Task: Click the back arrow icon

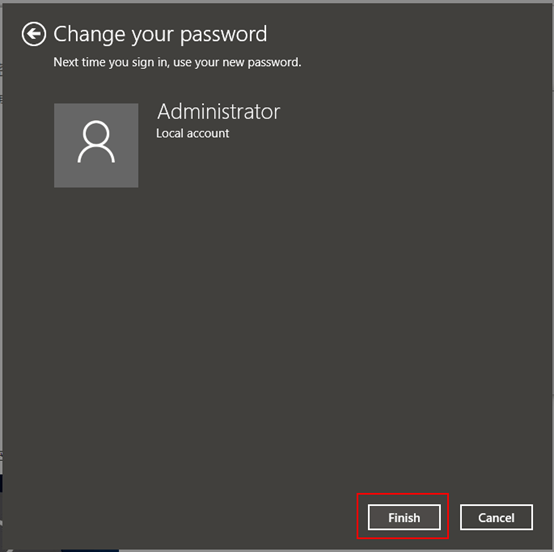Action: (34, 34)
